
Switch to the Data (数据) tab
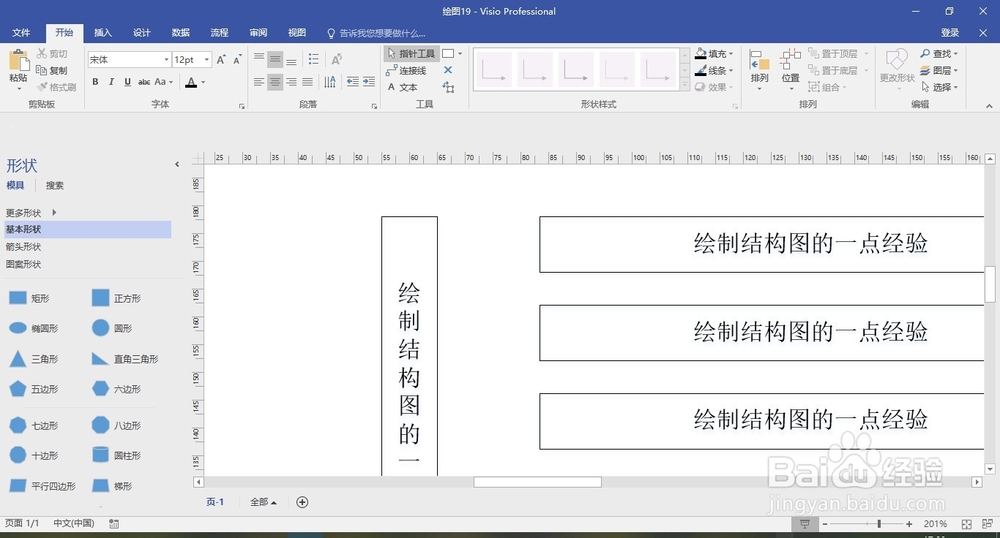click(180, 33)
